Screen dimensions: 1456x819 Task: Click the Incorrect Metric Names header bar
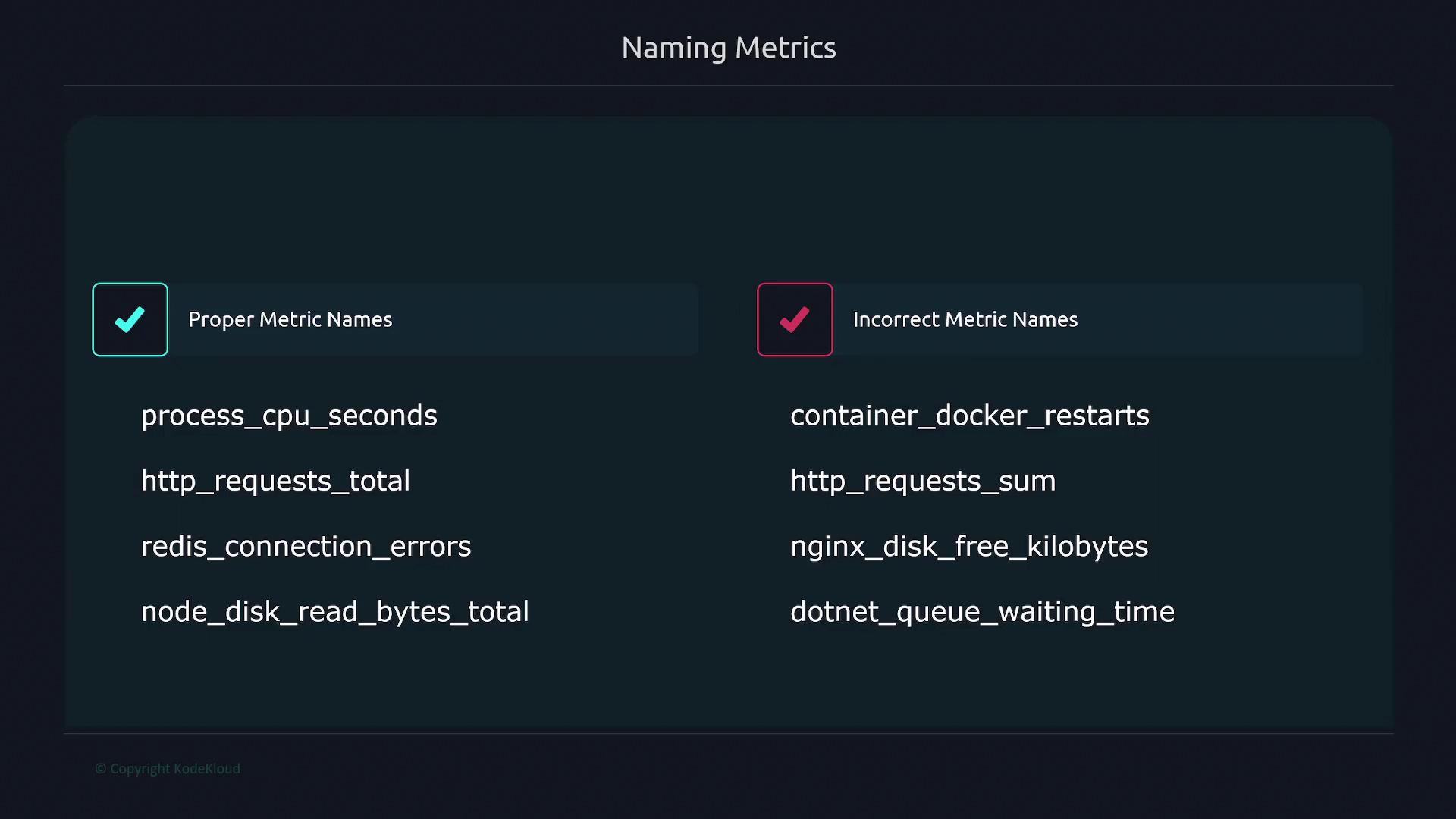point(1213,319)
